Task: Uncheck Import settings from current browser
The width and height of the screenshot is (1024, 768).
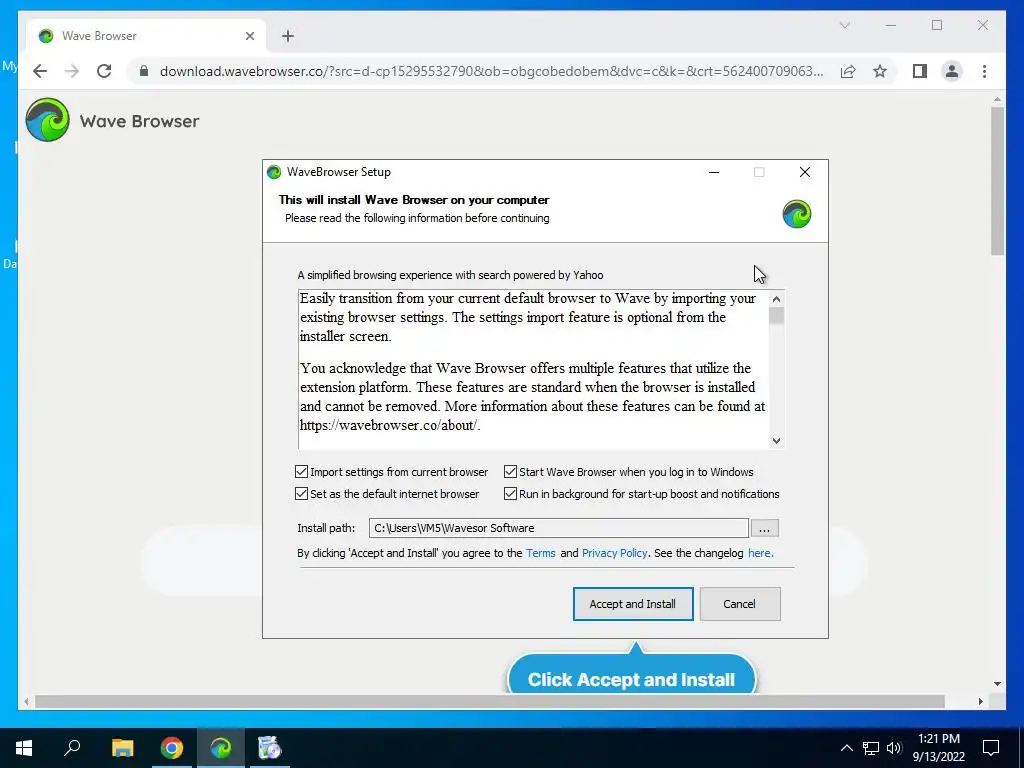Action: pyautogui.click(x=301, y=472)
